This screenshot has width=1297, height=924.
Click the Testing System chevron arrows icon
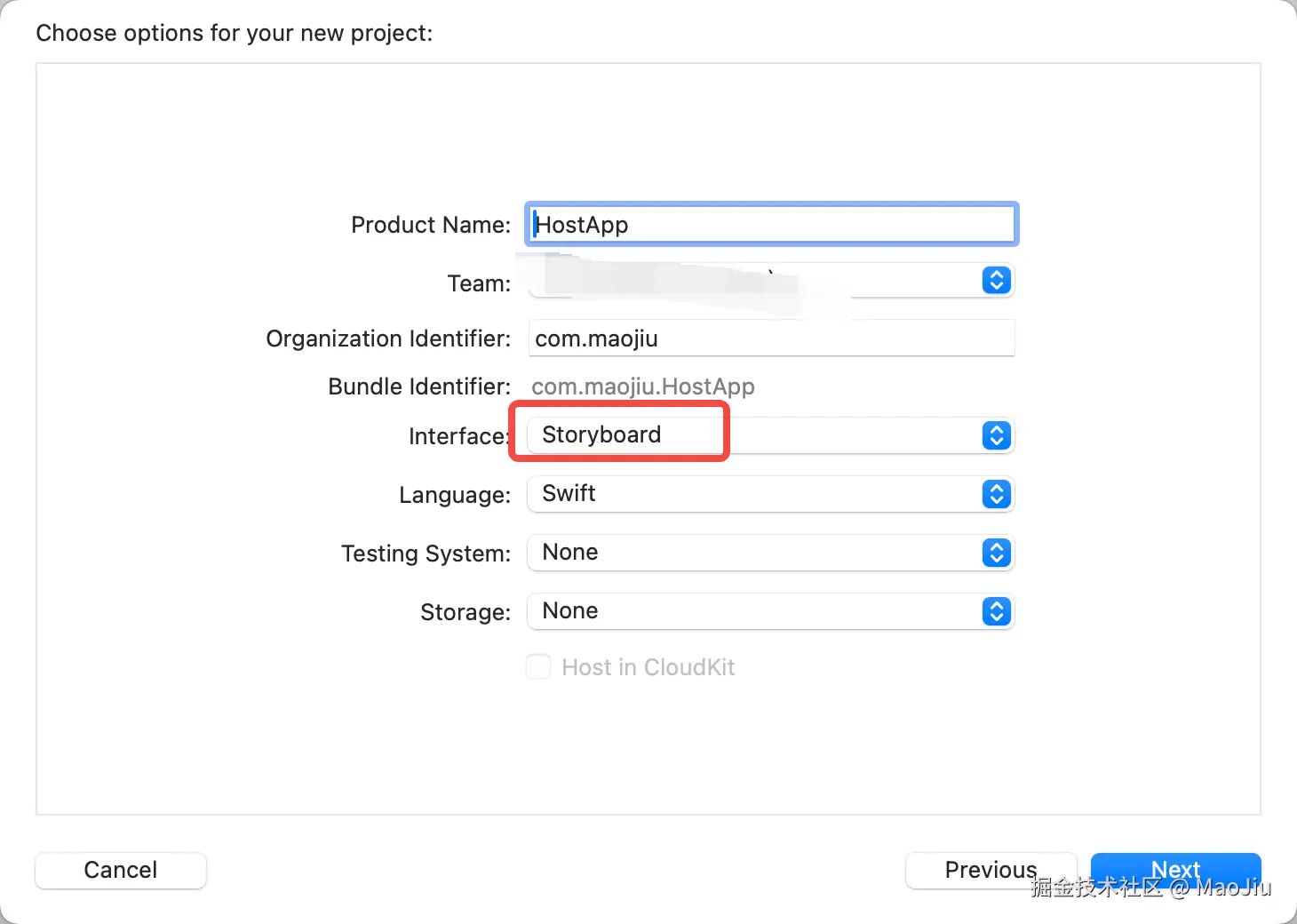tap(996, 553)
